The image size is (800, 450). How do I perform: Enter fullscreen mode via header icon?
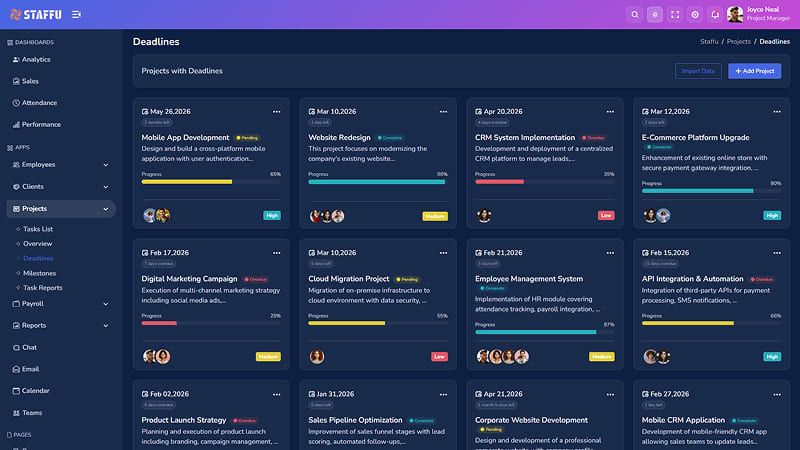click(x=675, y=15)
